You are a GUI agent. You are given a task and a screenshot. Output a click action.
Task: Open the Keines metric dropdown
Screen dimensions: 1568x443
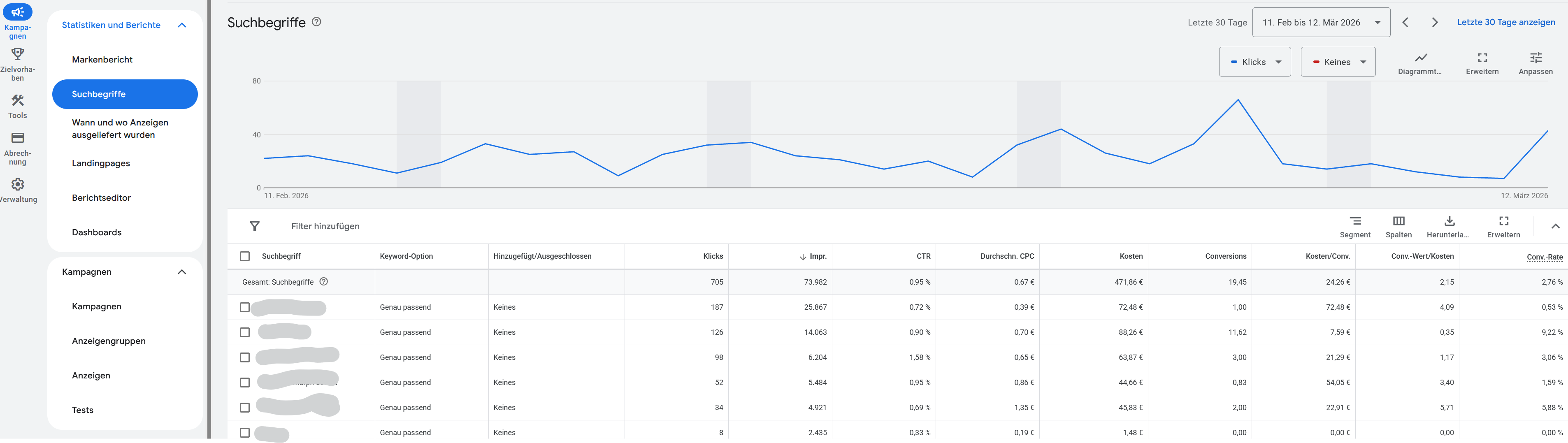point(1338,61)
